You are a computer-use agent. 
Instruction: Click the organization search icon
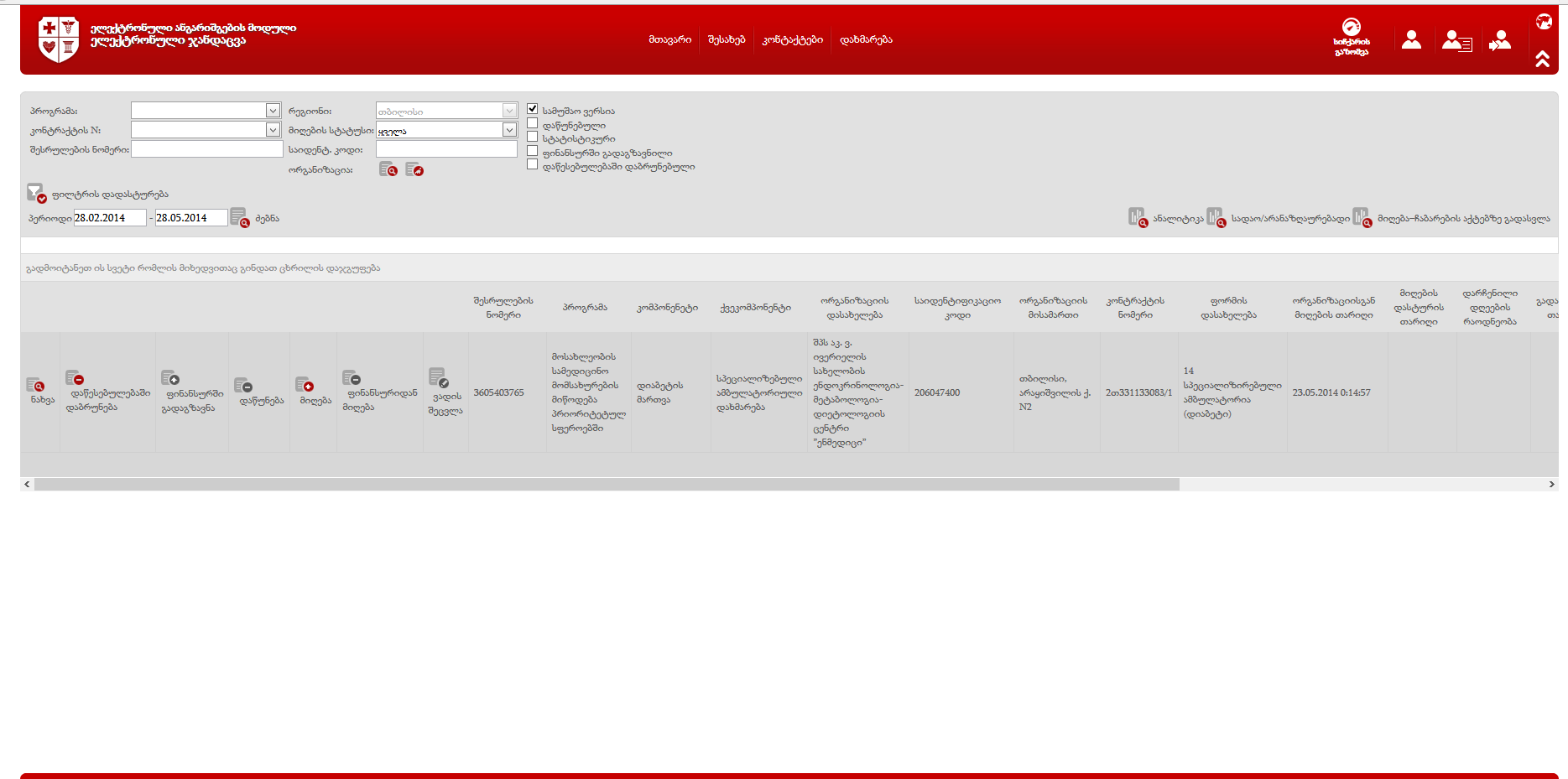pos(388,169)
